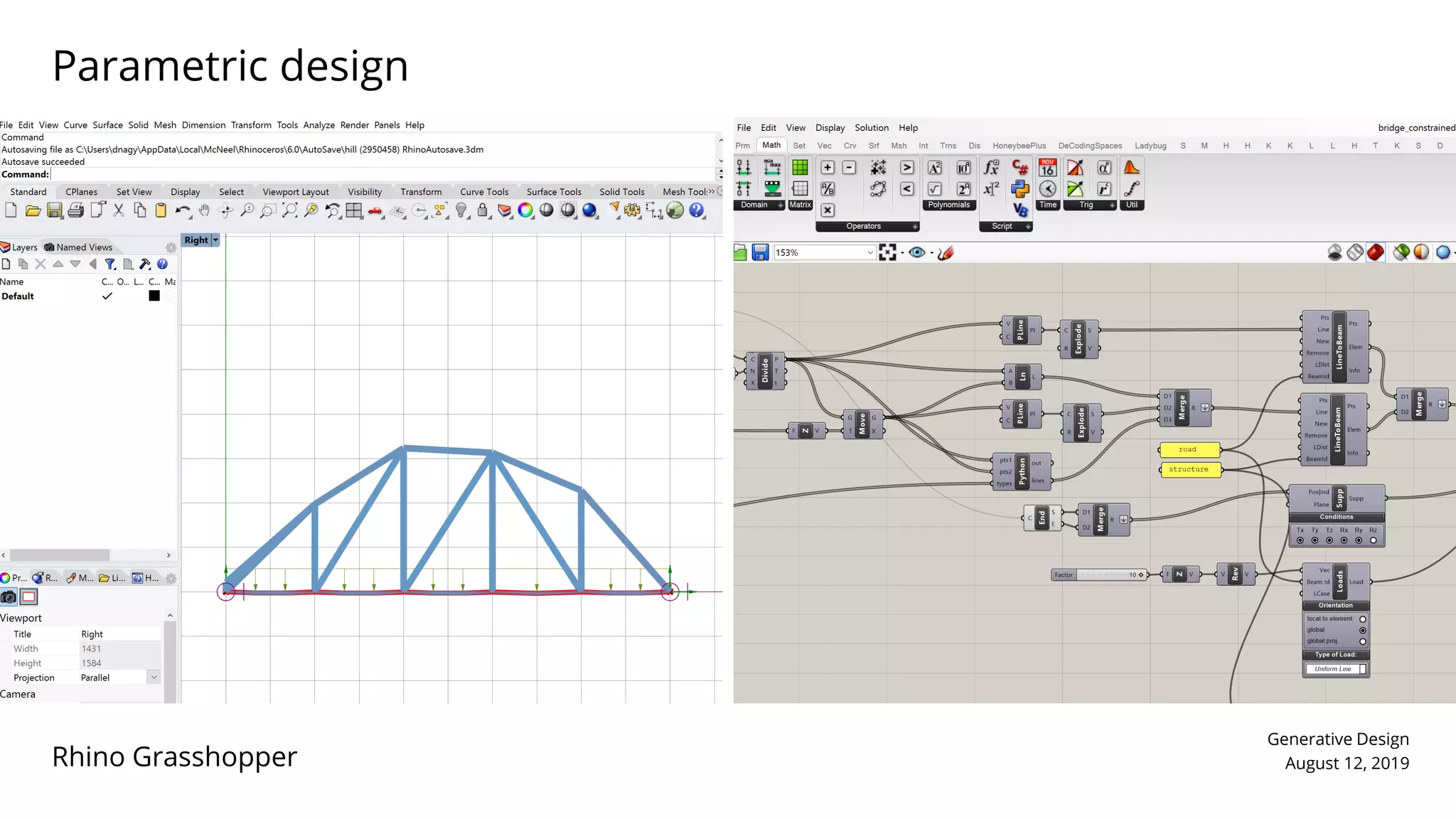Select the Cut scissors icon
The width and height of the screenshot is (1456, 819).
(x=119, y=210)
